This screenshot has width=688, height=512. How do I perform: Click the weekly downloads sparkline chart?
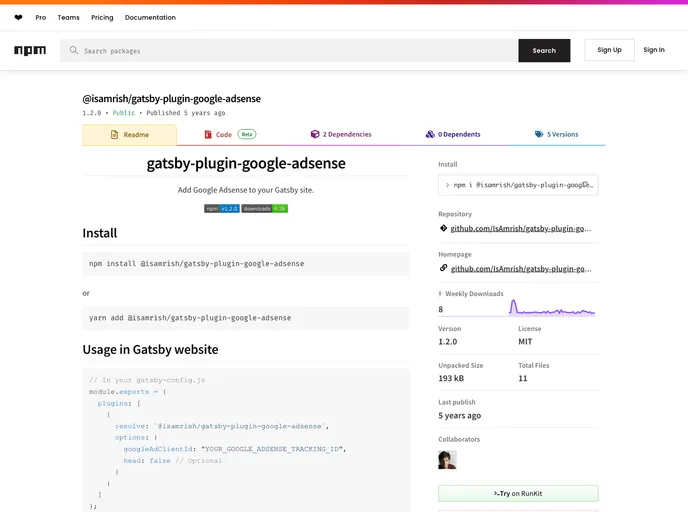(x=552, y=307)
